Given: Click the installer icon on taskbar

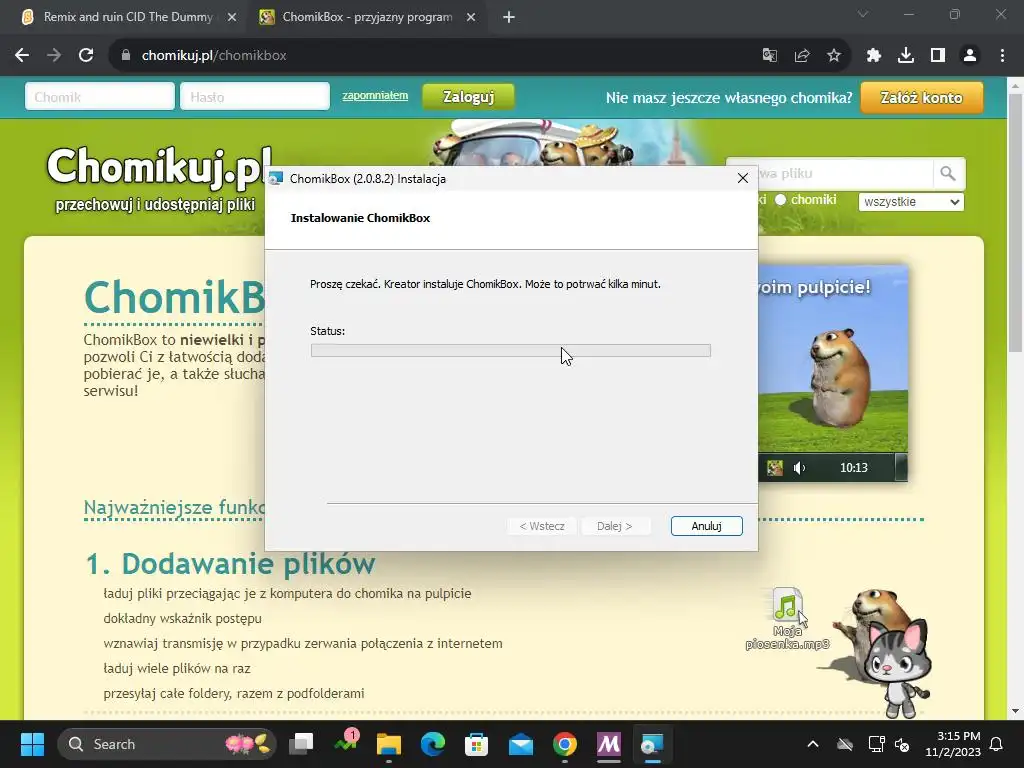Looking at the screenshot, I should click(652, 744).
